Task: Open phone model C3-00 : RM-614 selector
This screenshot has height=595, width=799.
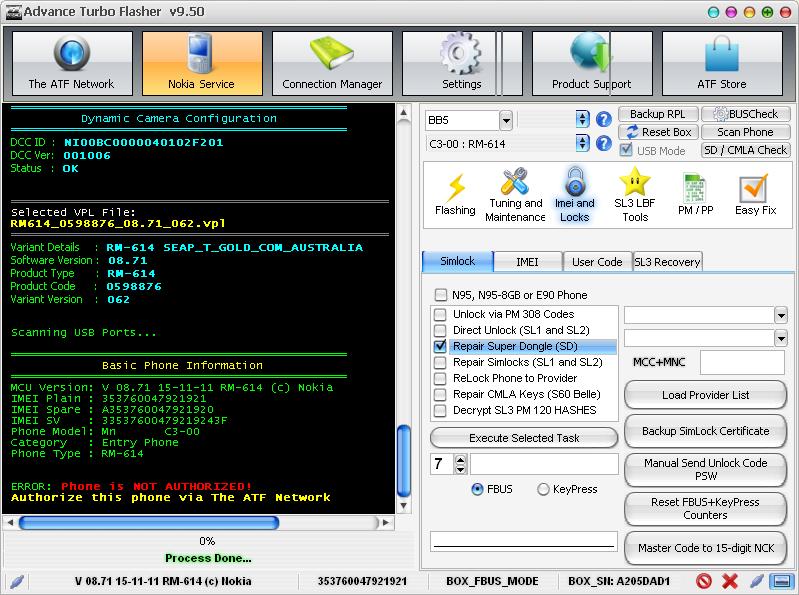Action: [582, 144]
